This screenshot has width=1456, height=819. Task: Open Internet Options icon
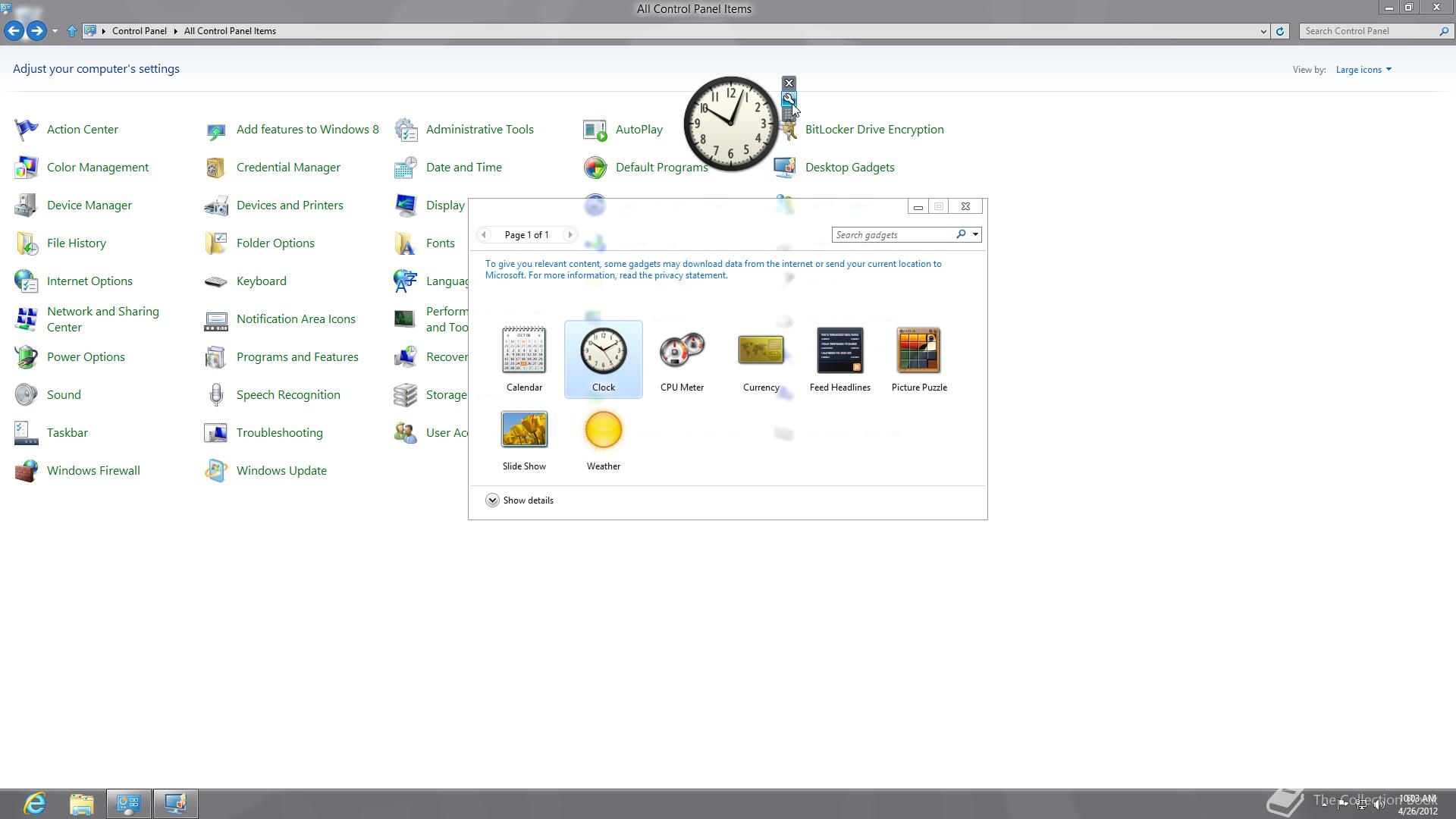[x=26, y=281]
